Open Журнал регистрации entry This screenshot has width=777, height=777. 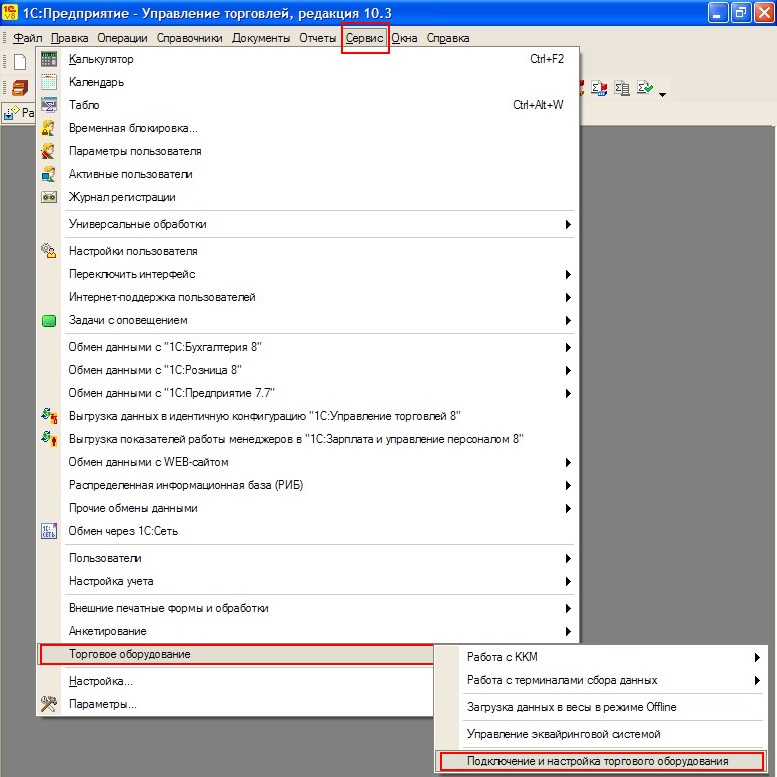[308, 197]
